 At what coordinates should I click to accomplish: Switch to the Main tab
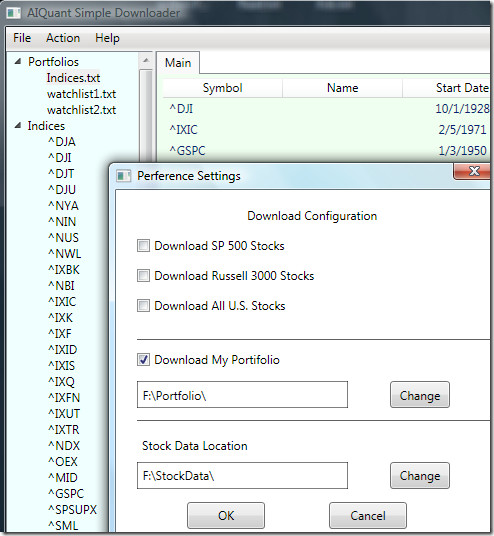click(x=178, y=63)
